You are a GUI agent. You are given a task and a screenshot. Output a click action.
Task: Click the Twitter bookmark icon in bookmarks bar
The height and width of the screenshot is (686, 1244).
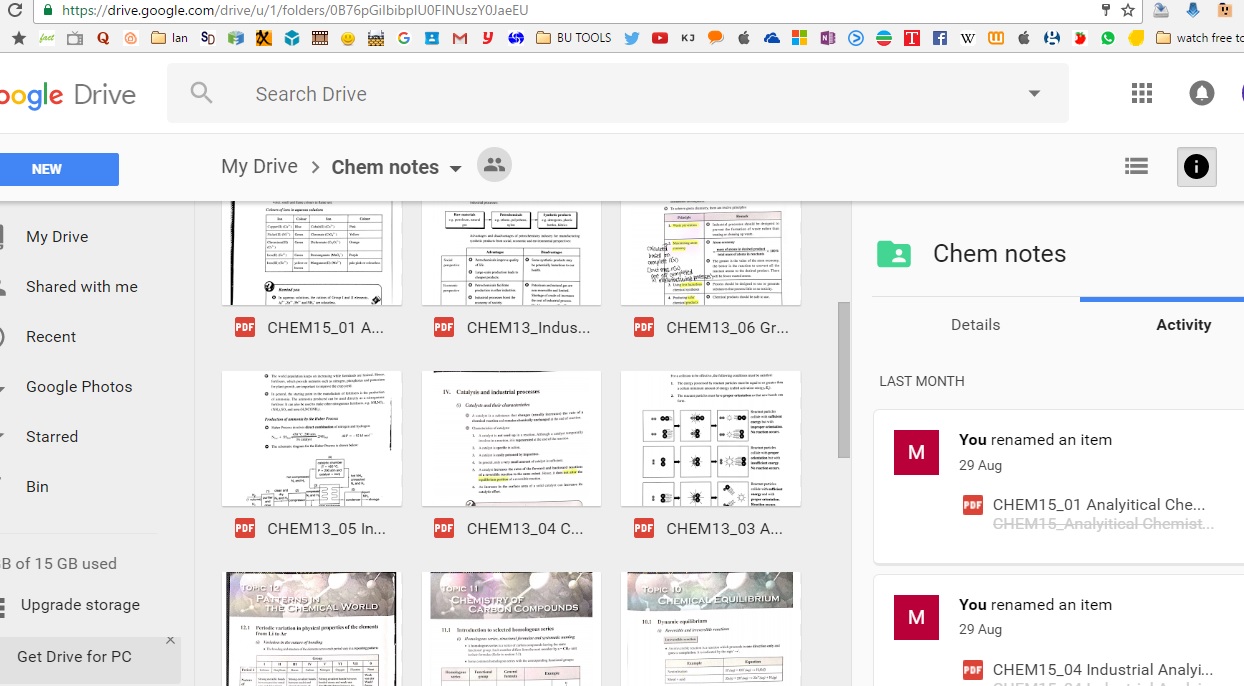(x=631, y=38)
